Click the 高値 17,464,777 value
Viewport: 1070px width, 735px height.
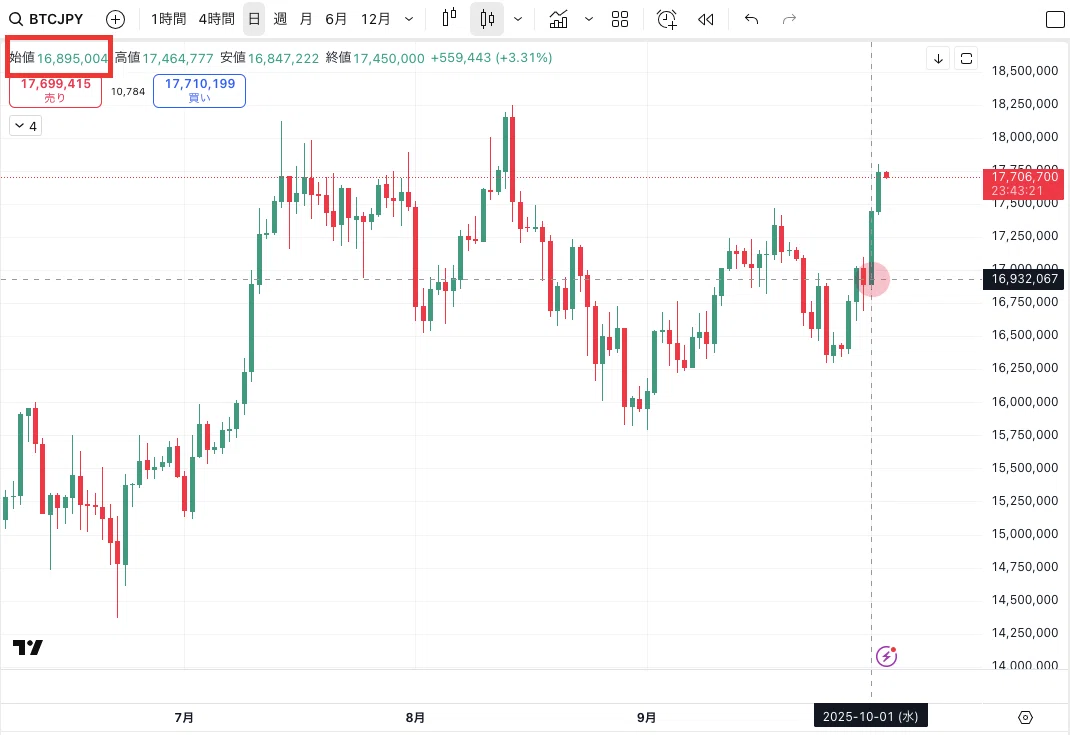pyautogui.click(x=177, y=58)
